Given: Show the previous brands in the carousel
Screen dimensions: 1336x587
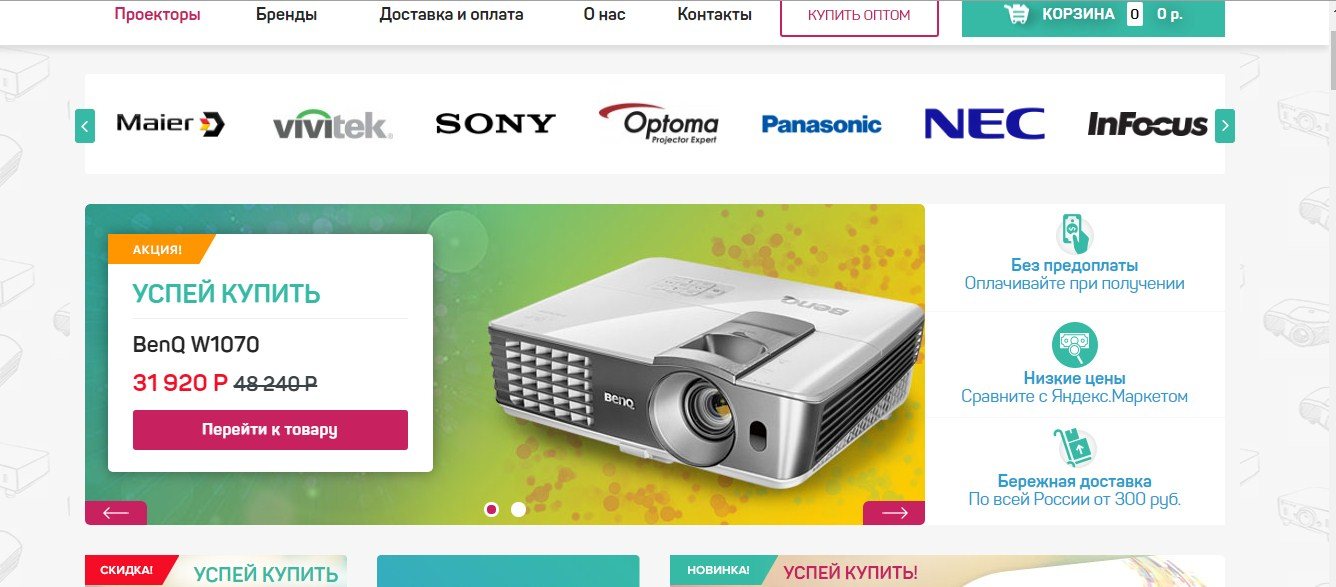Looking at the screenshot, I should [85, 126].
